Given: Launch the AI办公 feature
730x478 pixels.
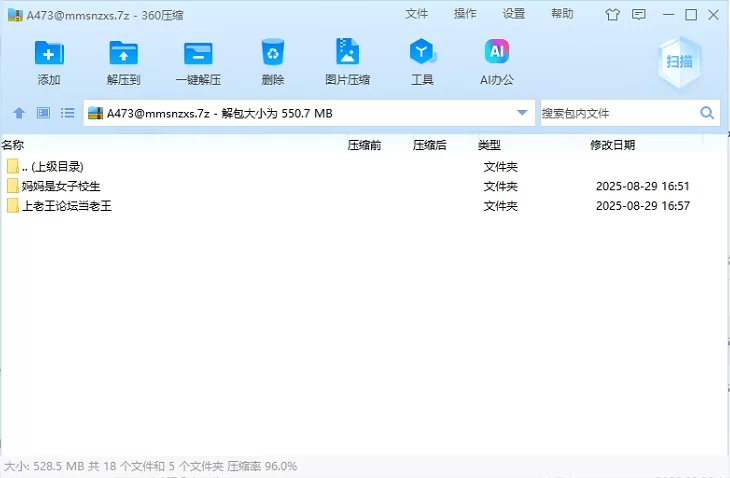Looking at the screenshot, I should [497, 51].
